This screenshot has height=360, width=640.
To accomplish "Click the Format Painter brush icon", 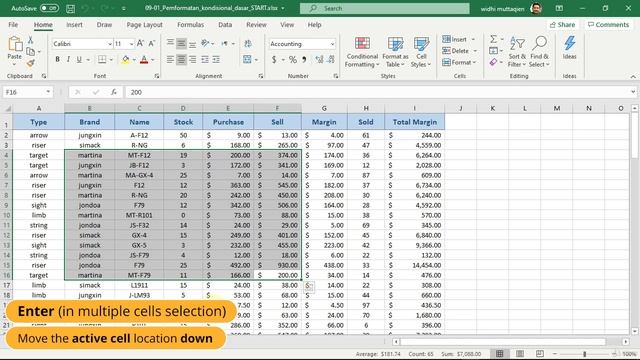I will [30, 63].
